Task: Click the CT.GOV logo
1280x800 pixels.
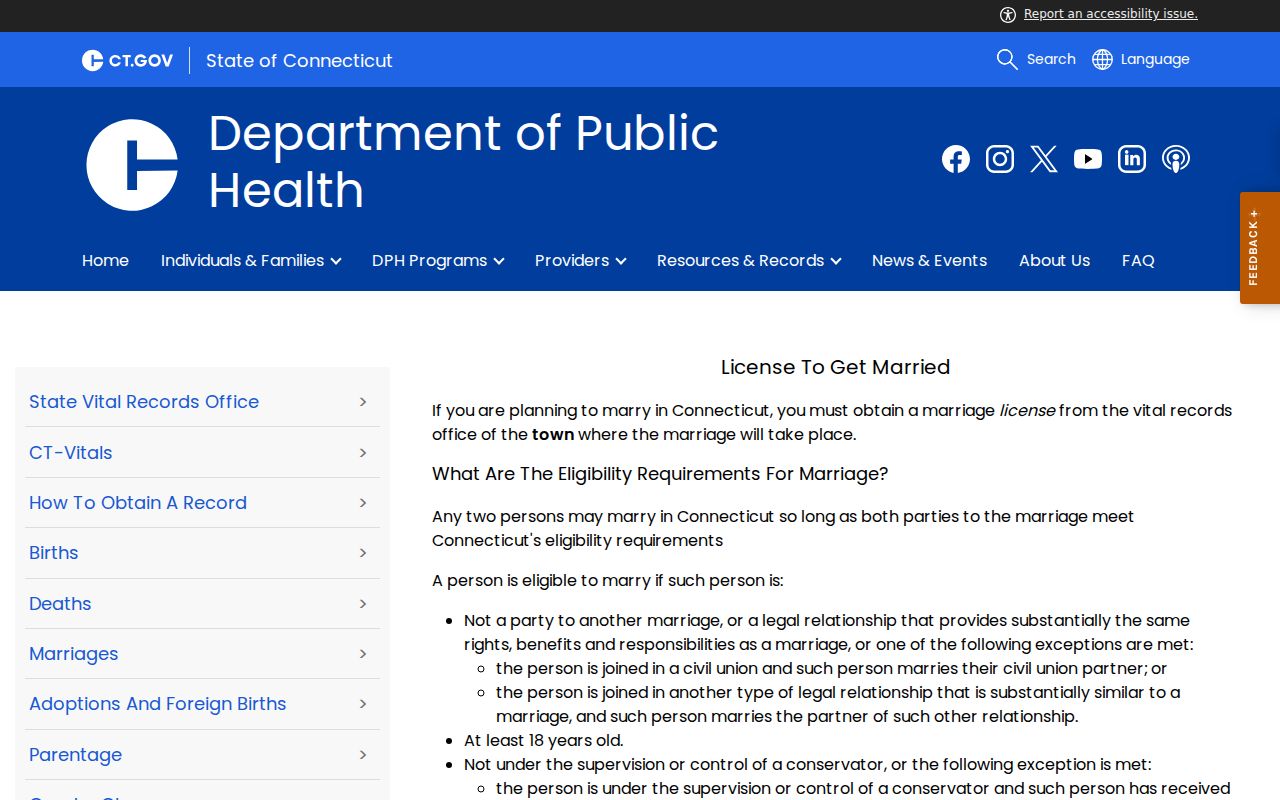Action: (128, 60)
